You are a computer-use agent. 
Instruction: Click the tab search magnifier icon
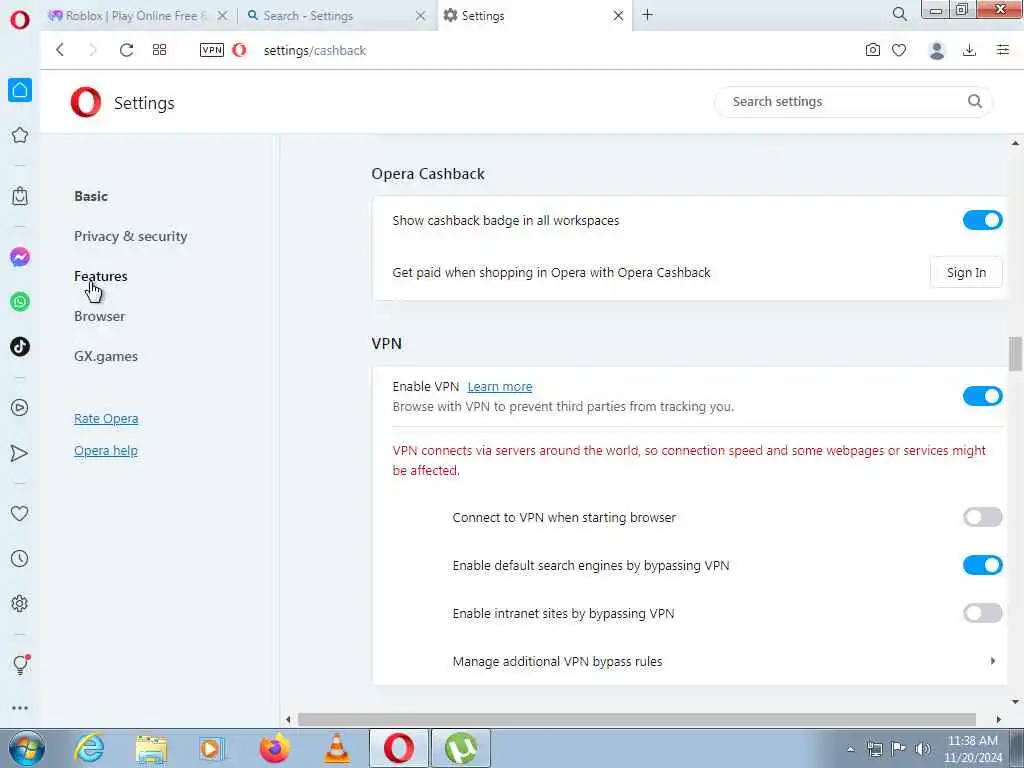pyautogui.click(x=899, y=14)
